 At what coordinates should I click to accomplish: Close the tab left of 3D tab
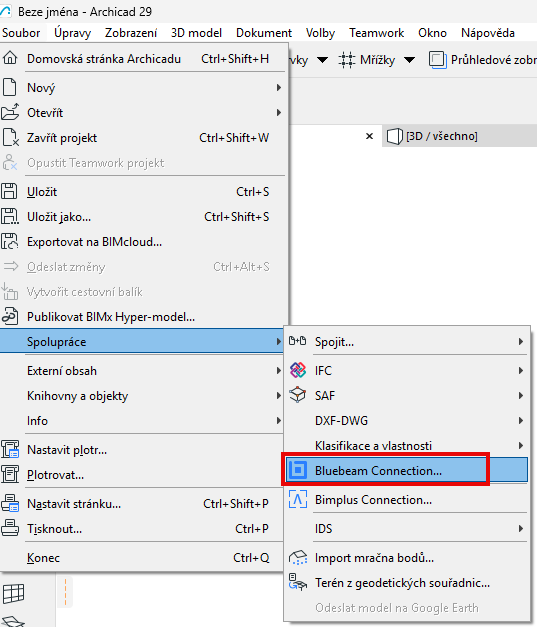click(x=369, y=136)
